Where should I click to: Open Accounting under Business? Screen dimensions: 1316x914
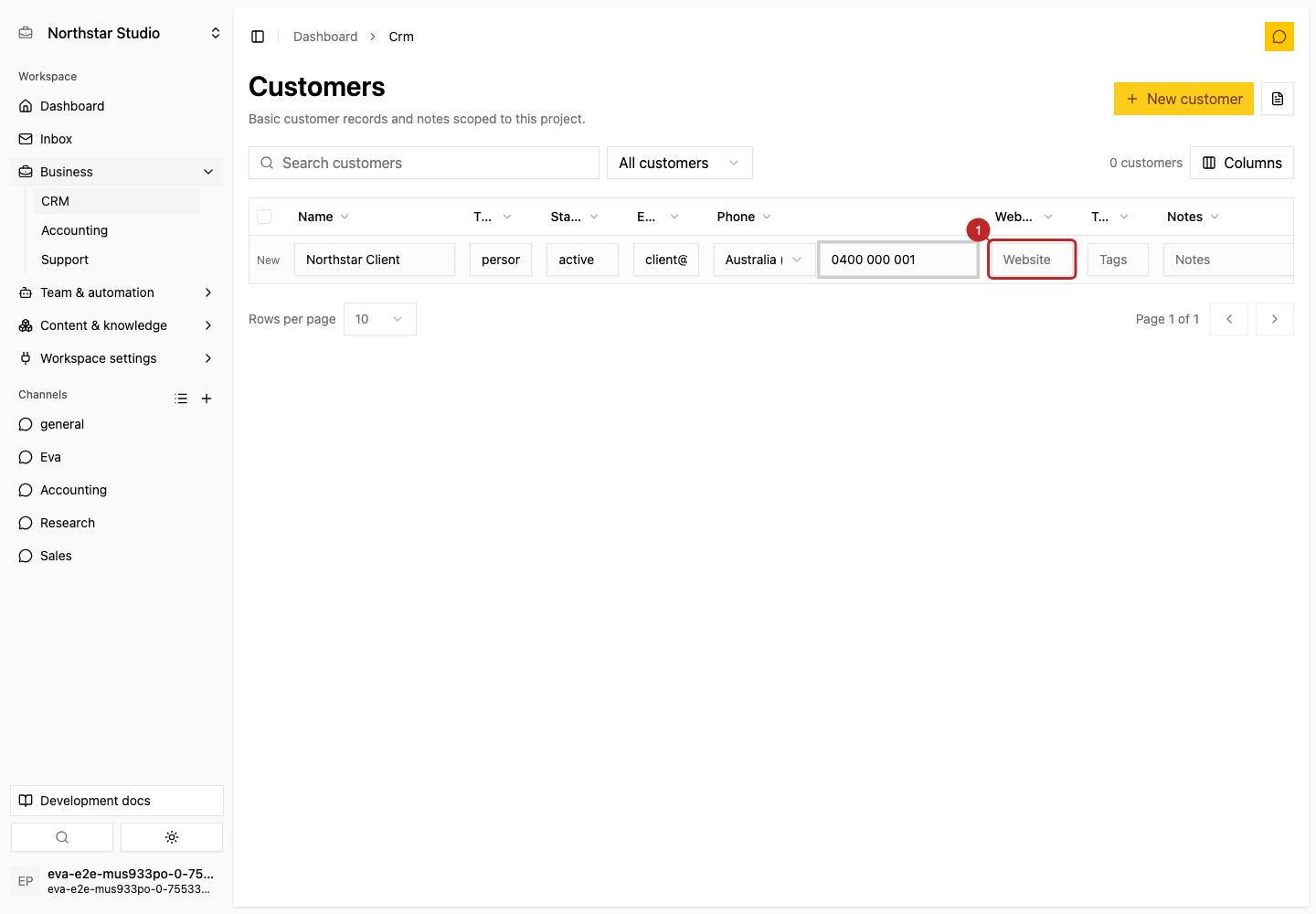[x=117, y=230]
